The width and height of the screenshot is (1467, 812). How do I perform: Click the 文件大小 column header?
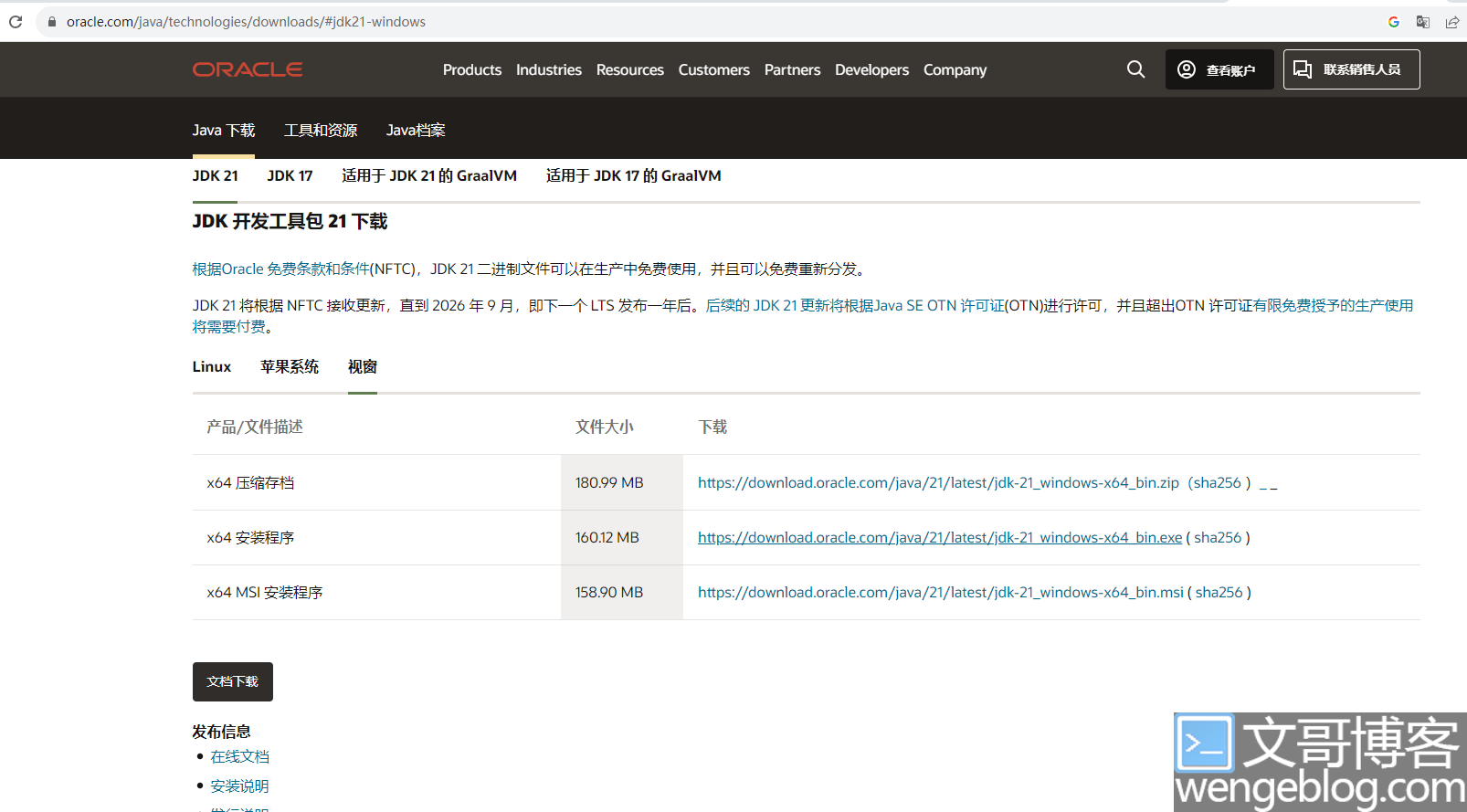tap(605, 427)
